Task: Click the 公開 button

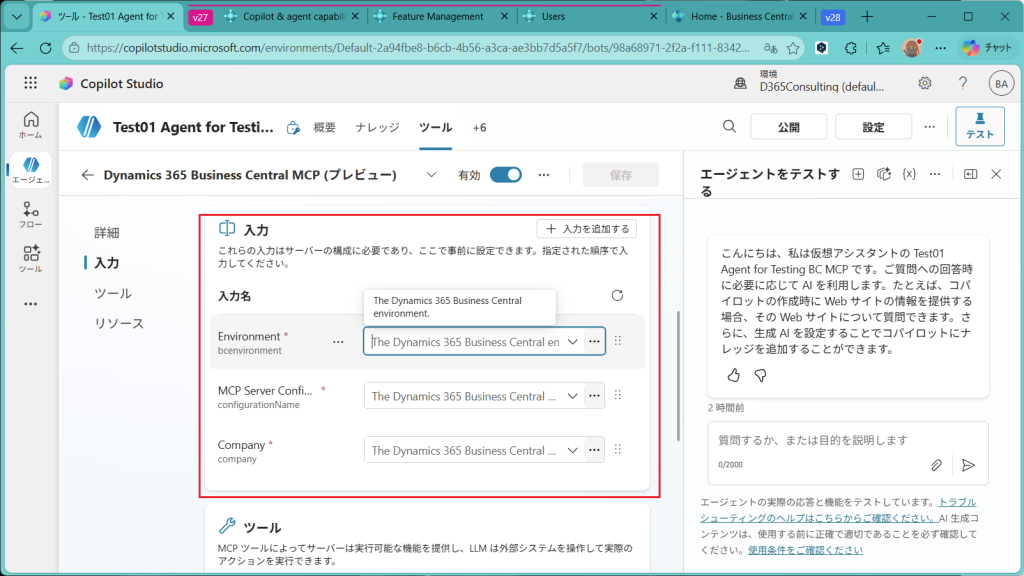Action: [x=788, y=127]
